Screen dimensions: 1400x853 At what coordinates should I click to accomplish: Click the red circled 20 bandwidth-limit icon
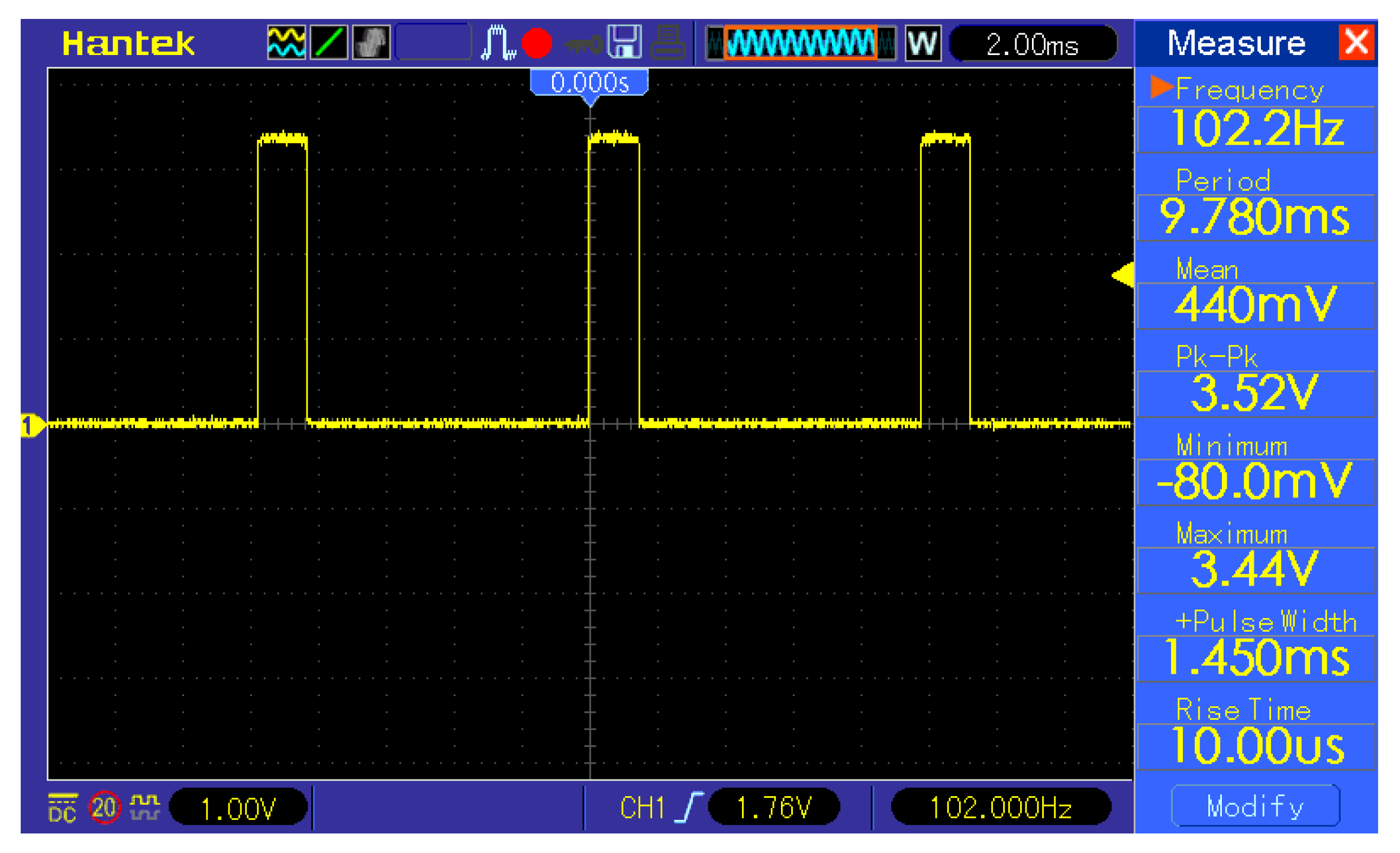pos(104,807)
